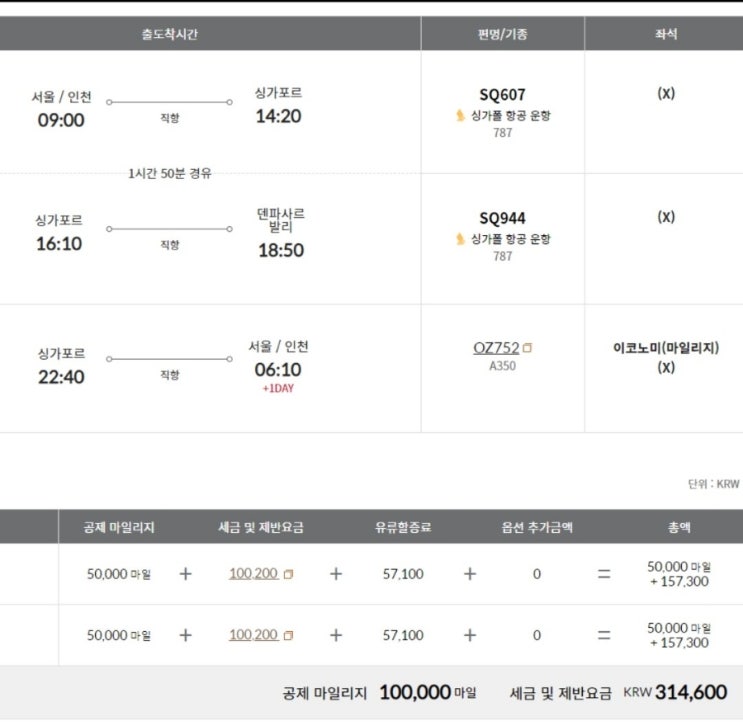Click the Singapore Airlines logo under SQ944
This screenshot has width=743, height=726.
pyautogui.click(x=460, y=239)
